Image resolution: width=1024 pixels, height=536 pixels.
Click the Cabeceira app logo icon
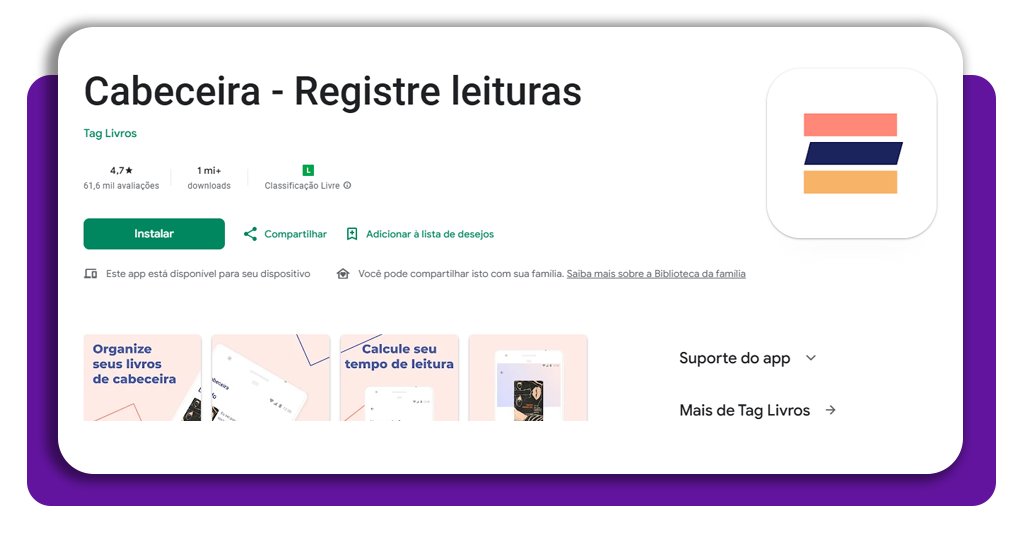851,153
